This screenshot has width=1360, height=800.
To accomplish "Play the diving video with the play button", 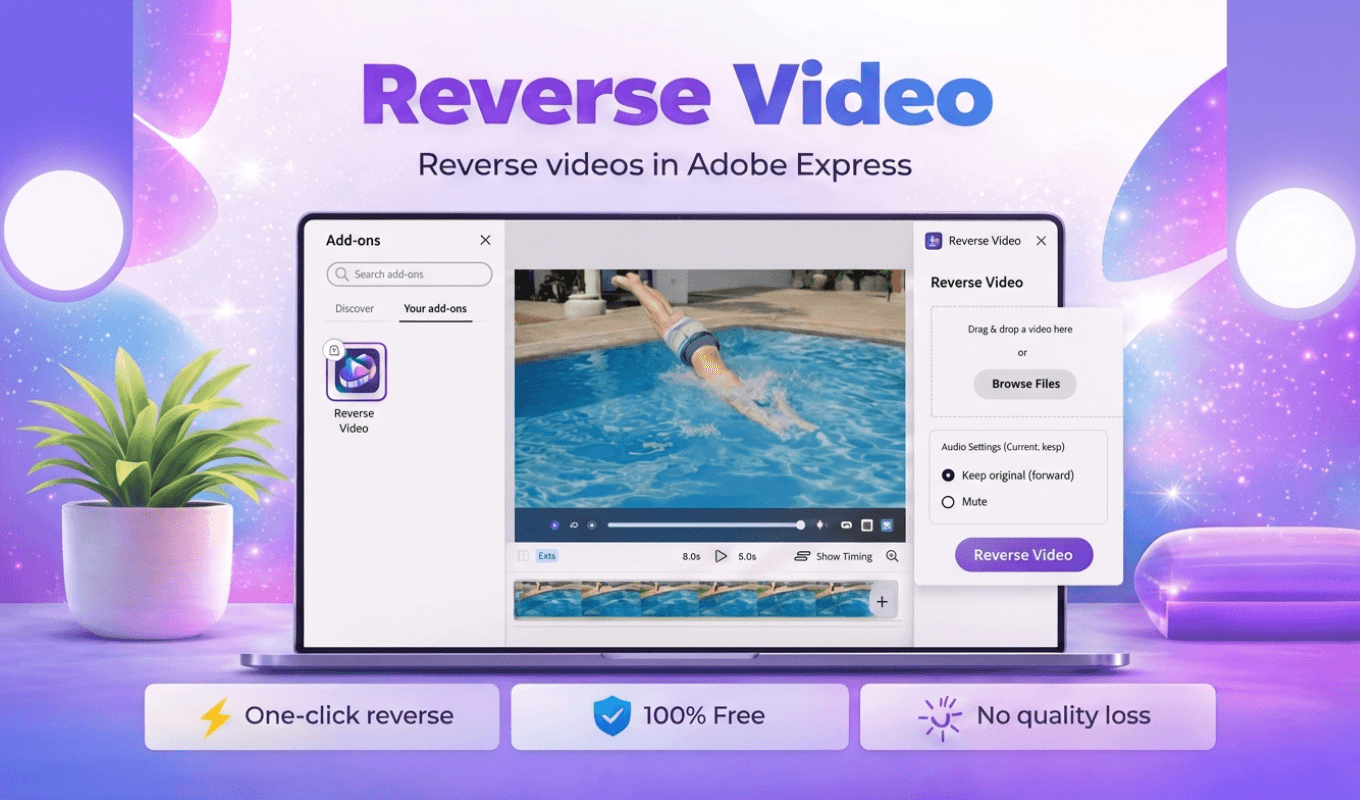I will [x=722, y=556].
